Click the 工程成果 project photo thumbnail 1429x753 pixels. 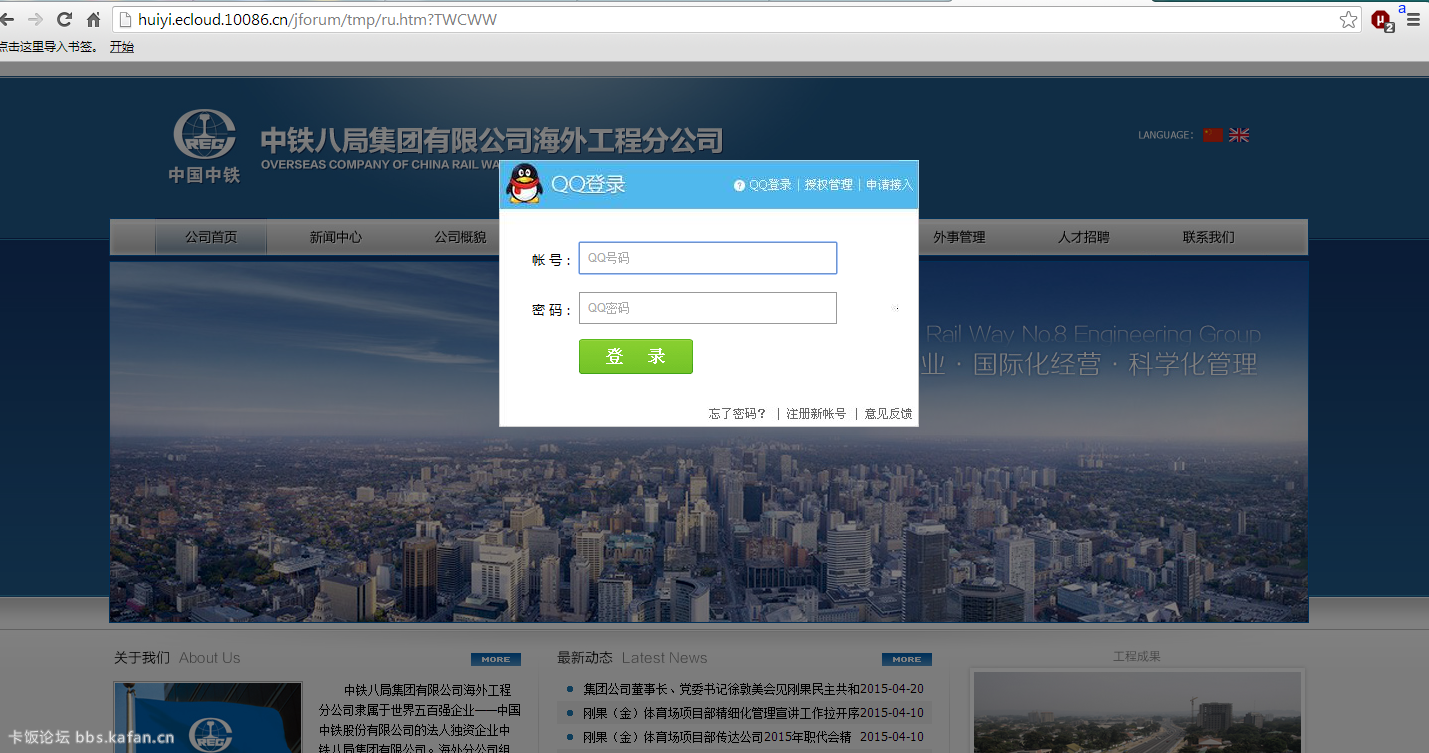1137,712
